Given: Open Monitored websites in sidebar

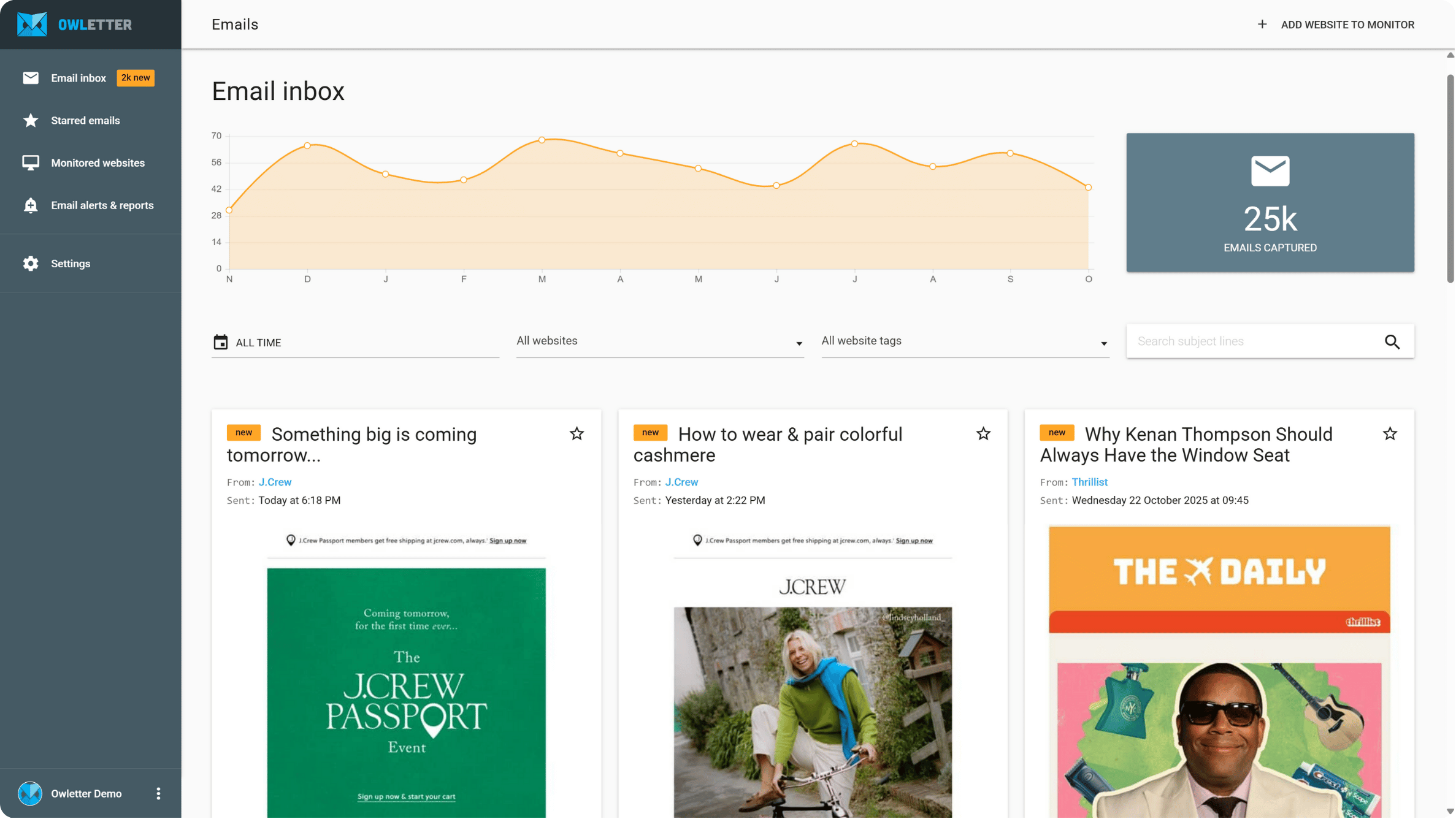Looking at the screenshot, I should pyautogui.click(x=98, y=163).
